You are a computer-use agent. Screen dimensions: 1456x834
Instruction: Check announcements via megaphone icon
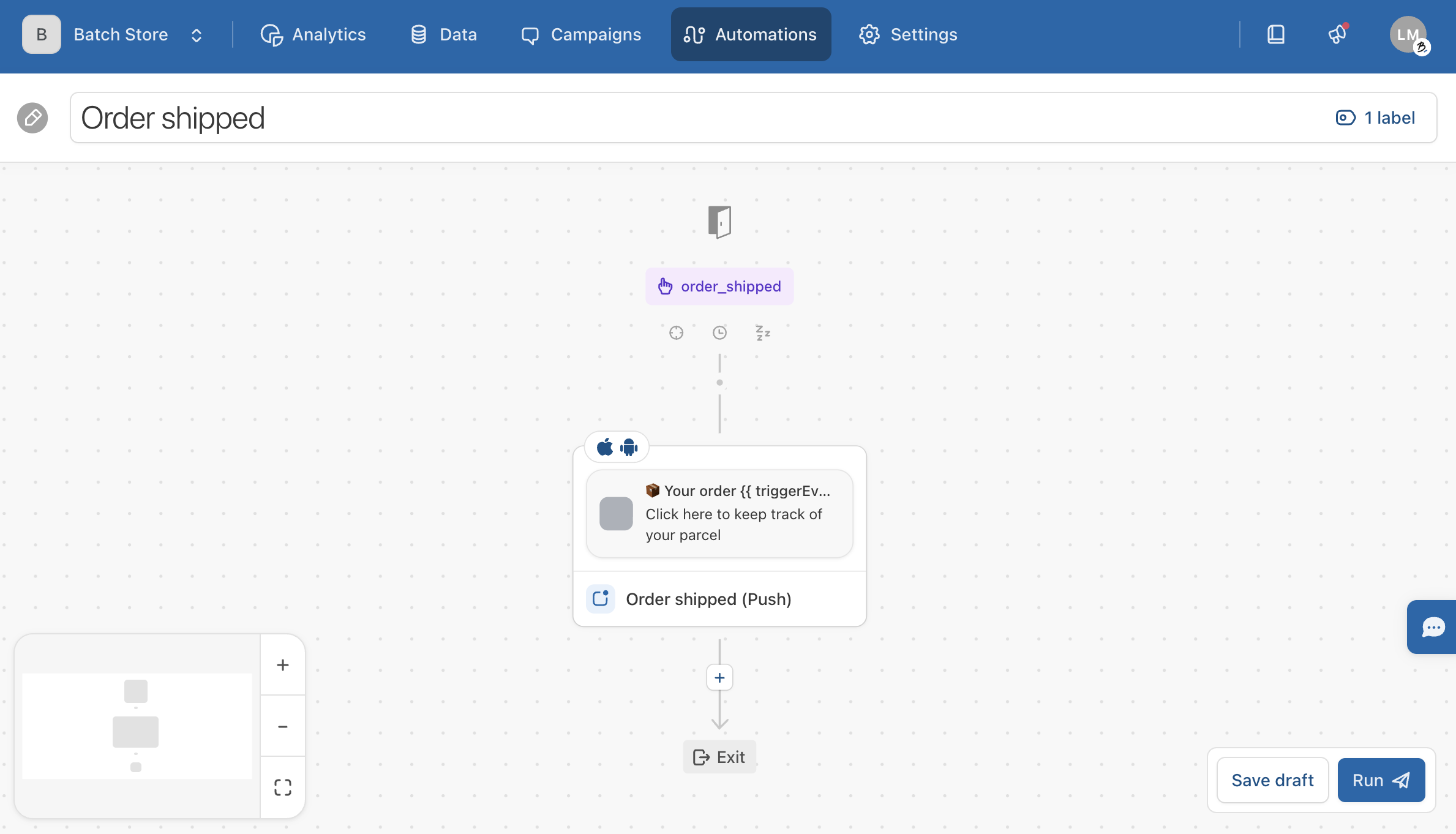(x=1338, y=35)
